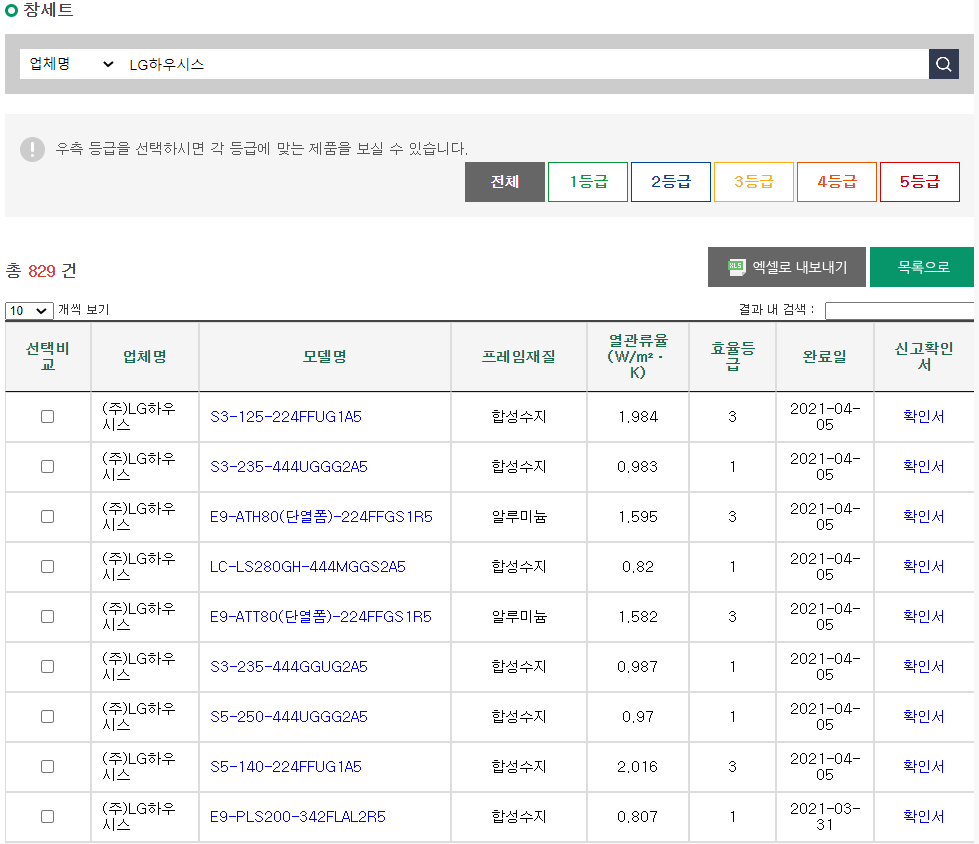Screen dimensions: 979x844
Task: Click the 완료일 column header
Action: pos(825,356)
